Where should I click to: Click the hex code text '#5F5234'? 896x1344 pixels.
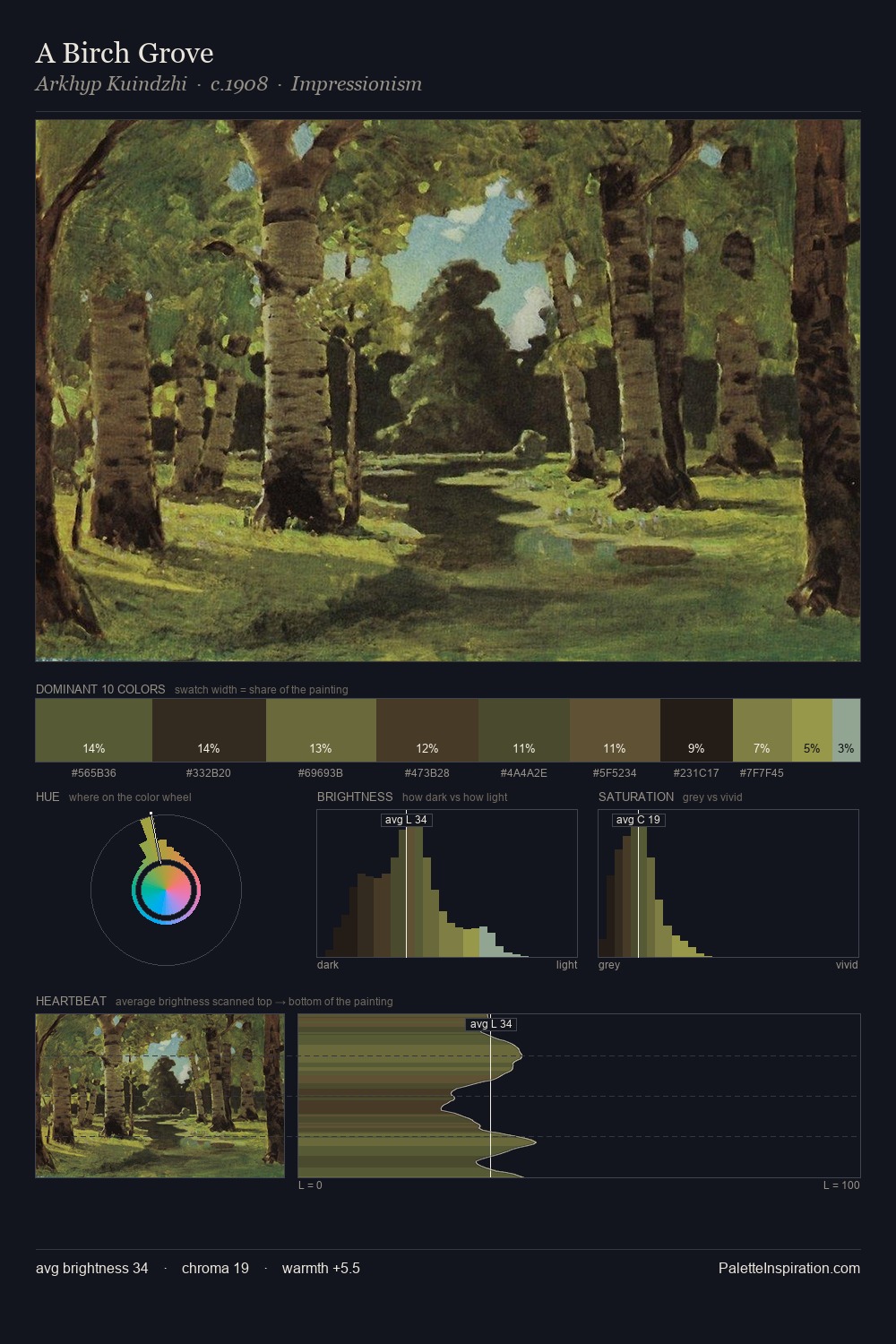tap(615, 772)
